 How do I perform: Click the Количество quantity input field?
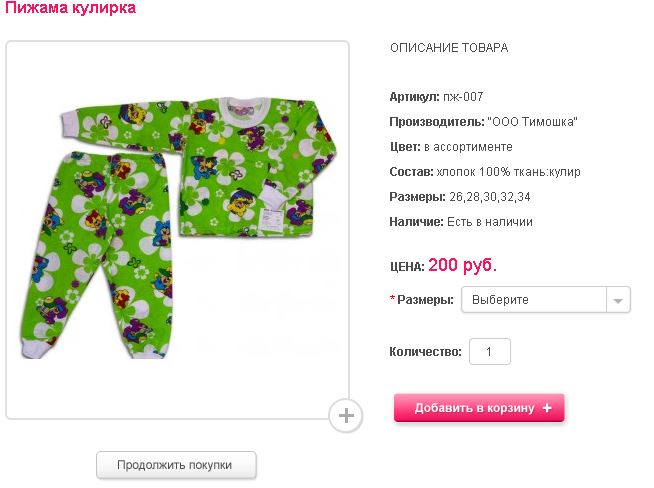(489, 352)
